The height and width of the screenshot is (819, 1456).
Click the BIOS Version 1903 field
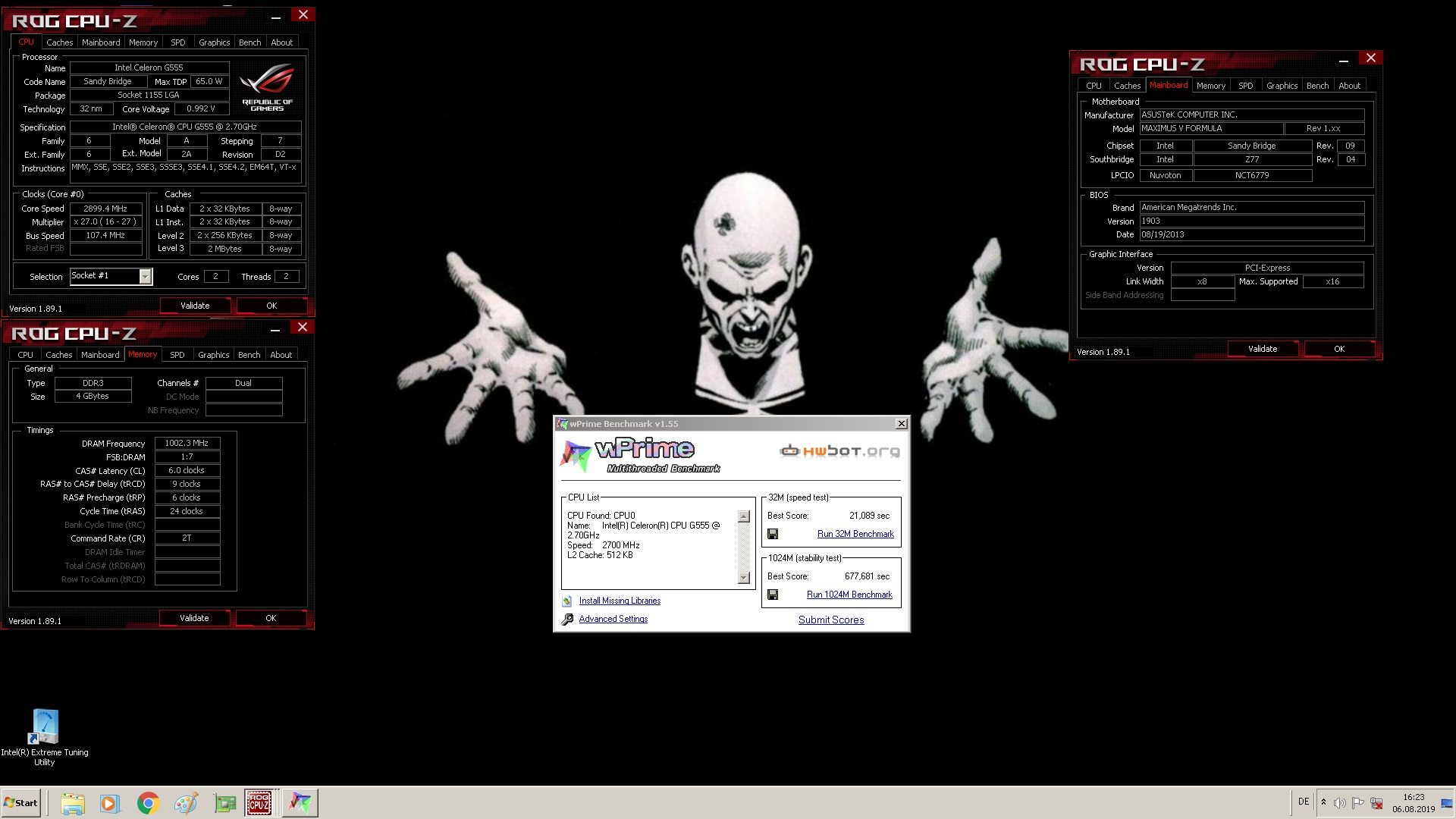(x=1252, y=221)
